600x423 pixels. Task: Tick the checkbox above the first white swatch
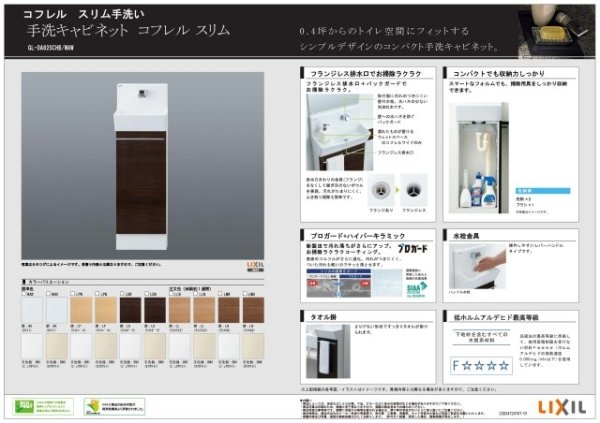[24, 294]
